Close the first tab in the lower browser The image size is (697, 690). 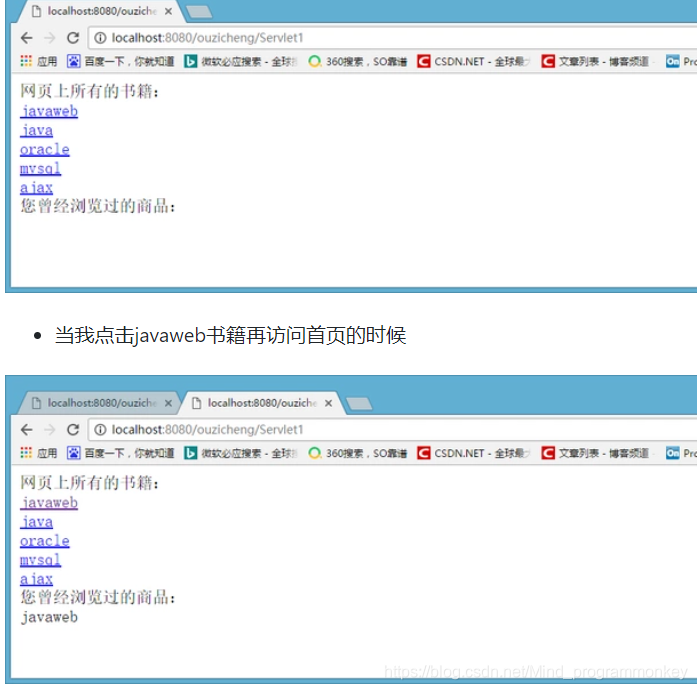pyautogui.click(x=168, y=403)
